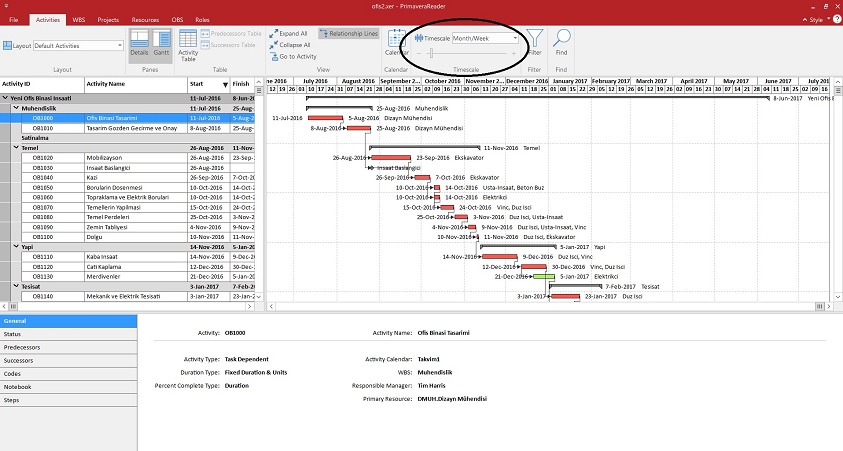The image size is (843, 451).
Task: Open the Resources ribbon tab
Action: click(x=145, y=19)
